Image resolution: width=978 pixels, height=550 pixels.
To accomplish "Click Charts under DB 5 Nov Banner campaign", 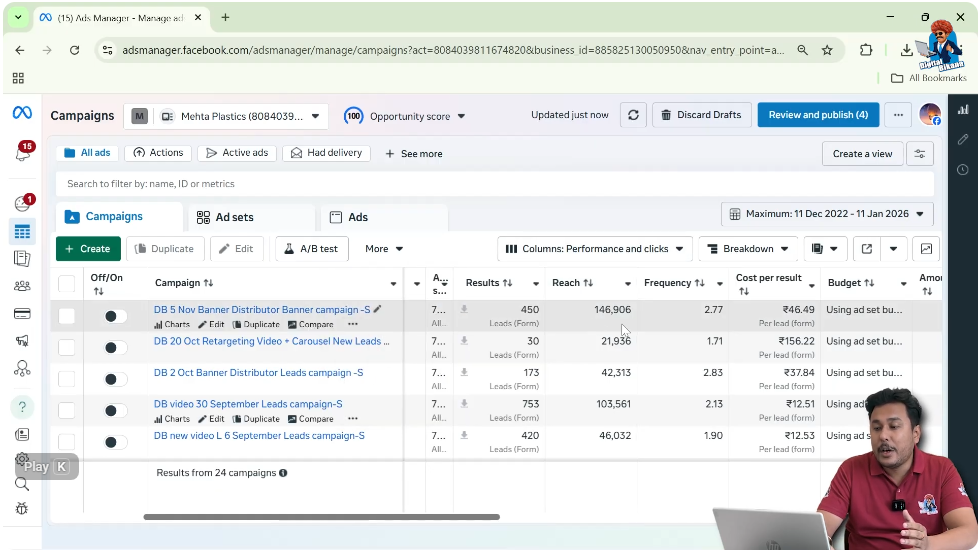I will pos(172,324).
